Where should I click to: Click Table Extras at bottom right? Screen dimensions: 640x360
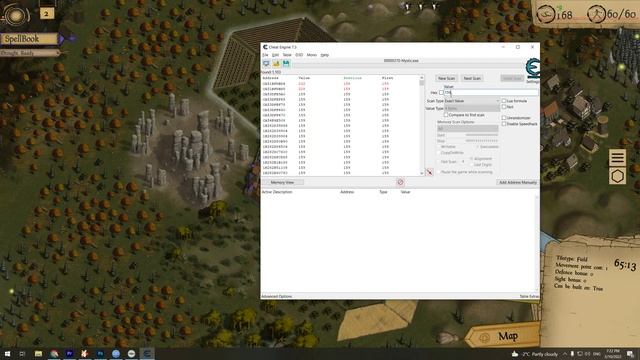(x=529, y=296)
